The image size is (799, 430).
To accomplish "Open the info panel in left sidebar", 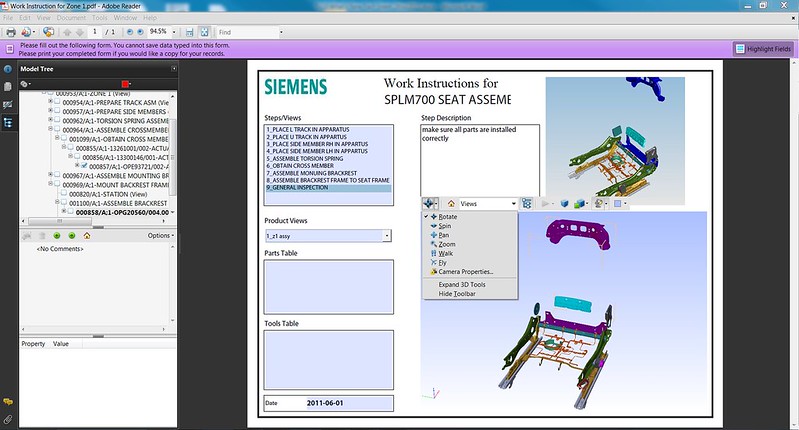I will [x=8, y=69].
